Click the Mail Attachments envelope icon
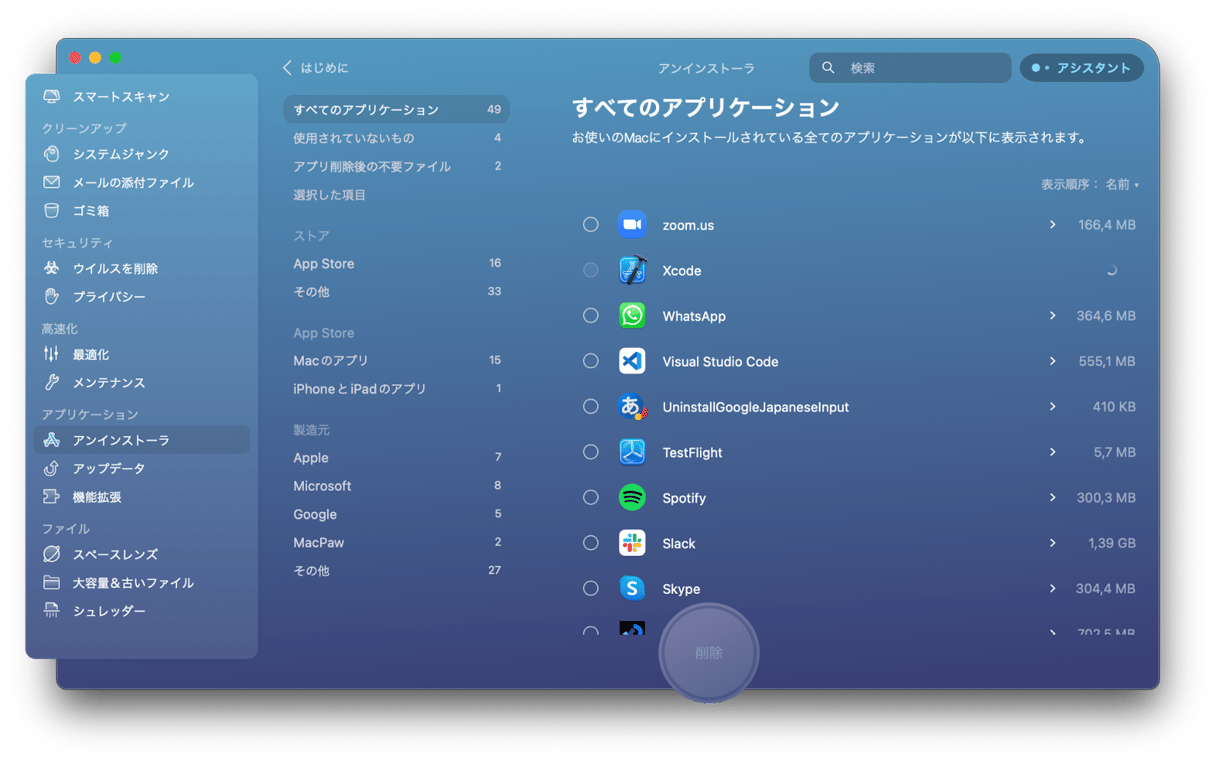 [52, 182]
